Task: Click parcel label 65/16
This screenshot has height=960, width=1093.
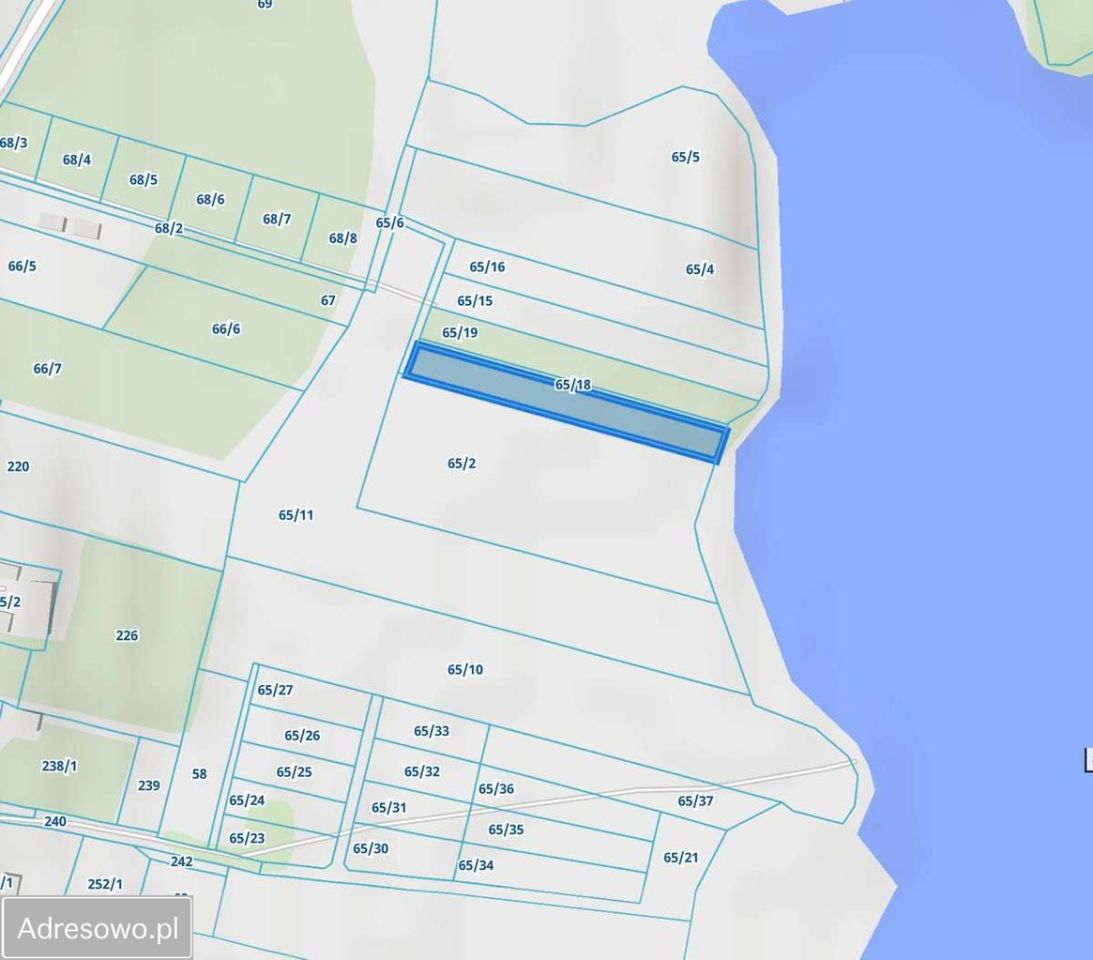Action: point(487,267)
